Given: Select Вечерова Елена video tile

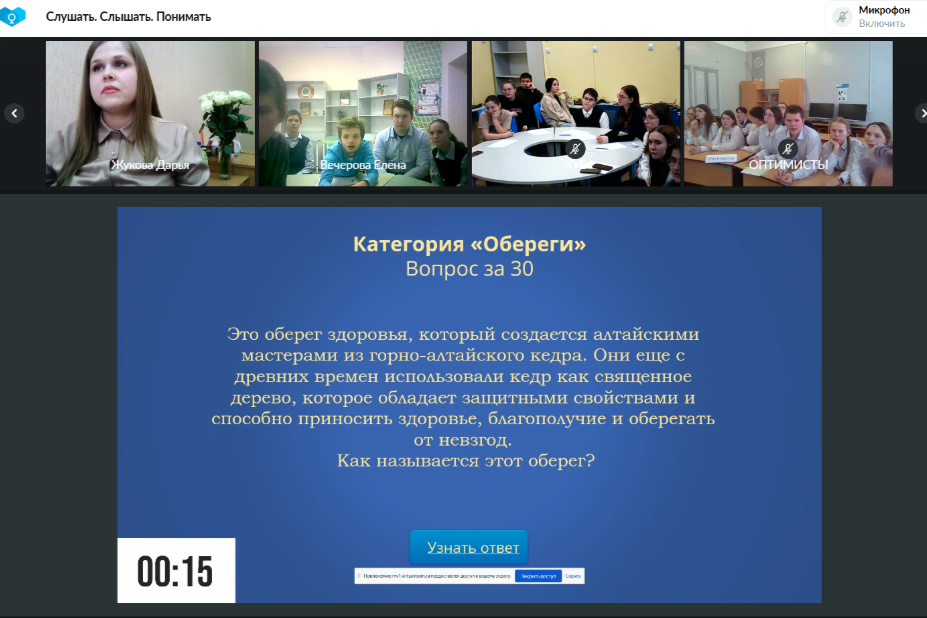Looking at the screenshot, I should 362,113.
